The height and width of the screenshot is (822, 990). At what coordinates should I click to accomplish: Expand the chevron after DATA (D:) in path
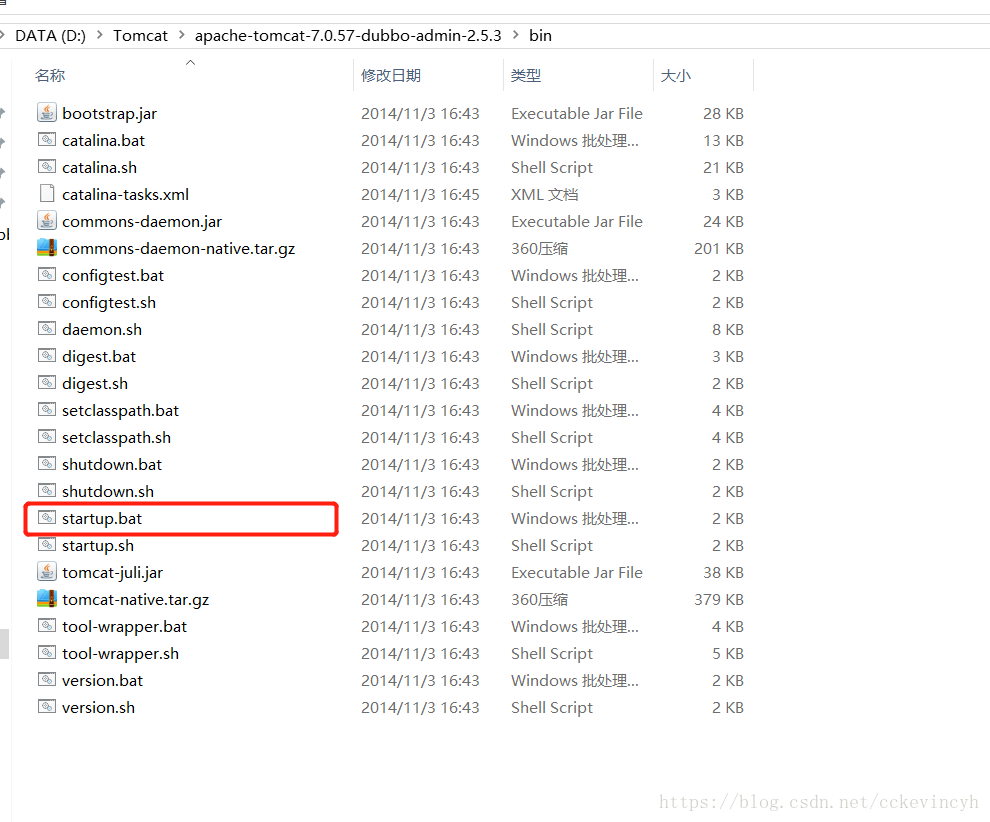pyautogui.click(x=100, y=35)
